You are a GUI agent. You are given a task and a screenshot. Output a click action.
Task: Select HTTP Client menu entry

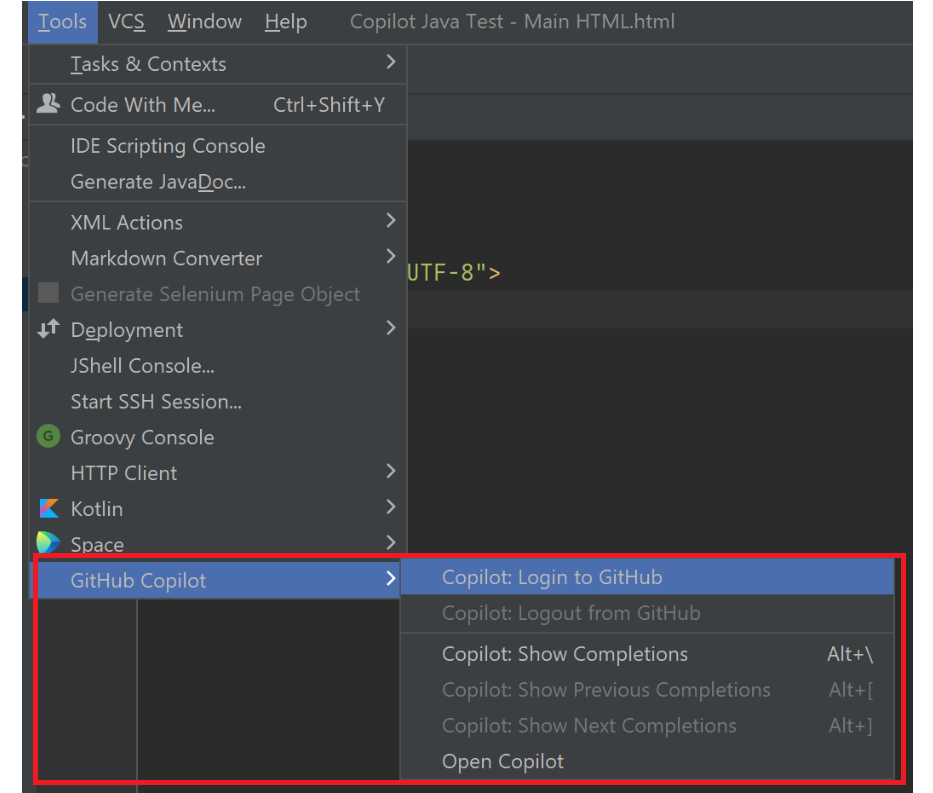pyautogui.click(x=218, y=473)
